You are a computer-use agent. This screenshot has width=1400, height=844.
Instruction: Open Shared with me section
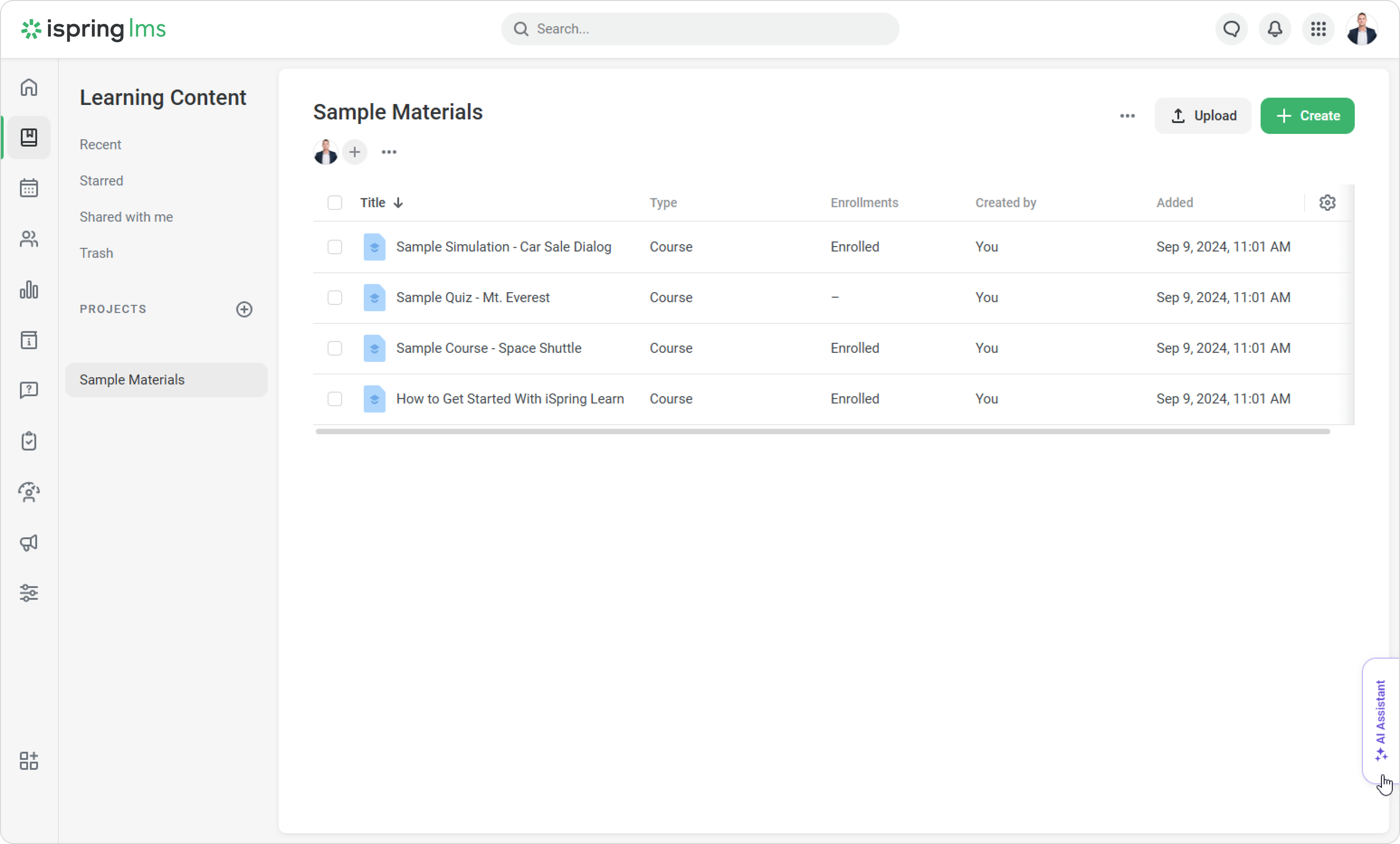pos(126,217)
